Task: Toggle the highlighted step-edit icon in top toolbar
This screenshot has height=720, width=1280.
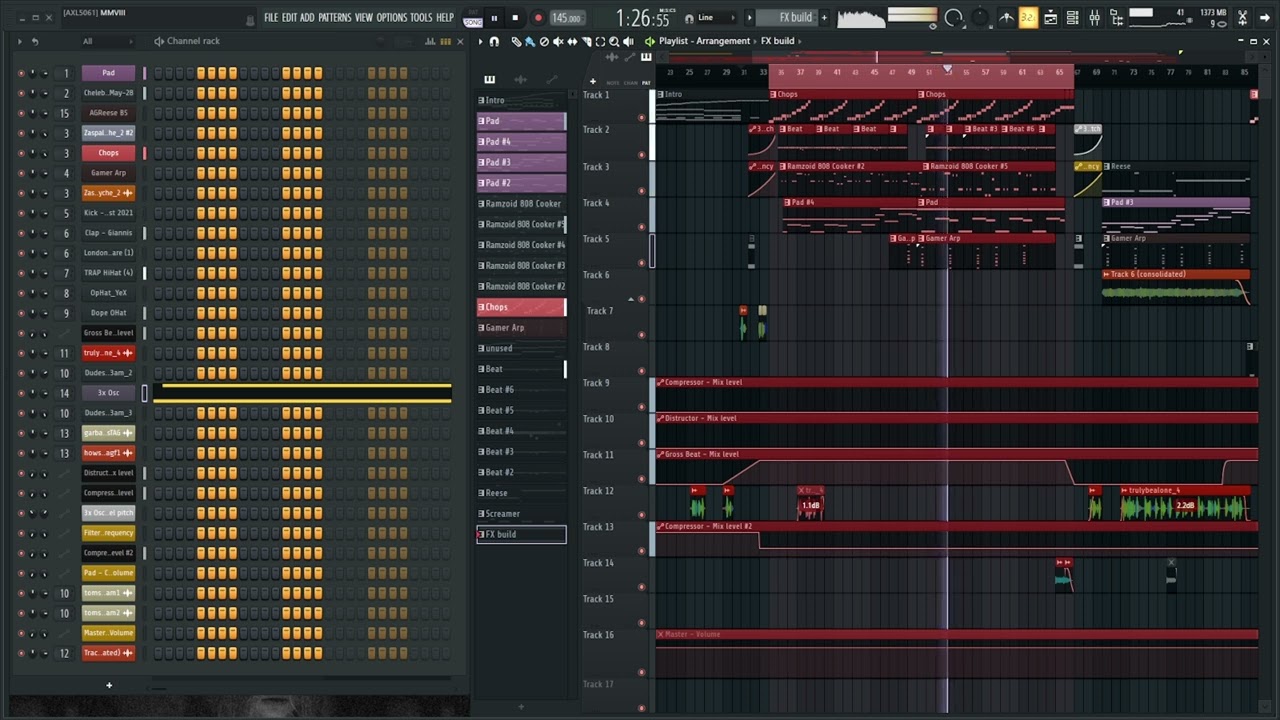Action: pos(1028,17)
